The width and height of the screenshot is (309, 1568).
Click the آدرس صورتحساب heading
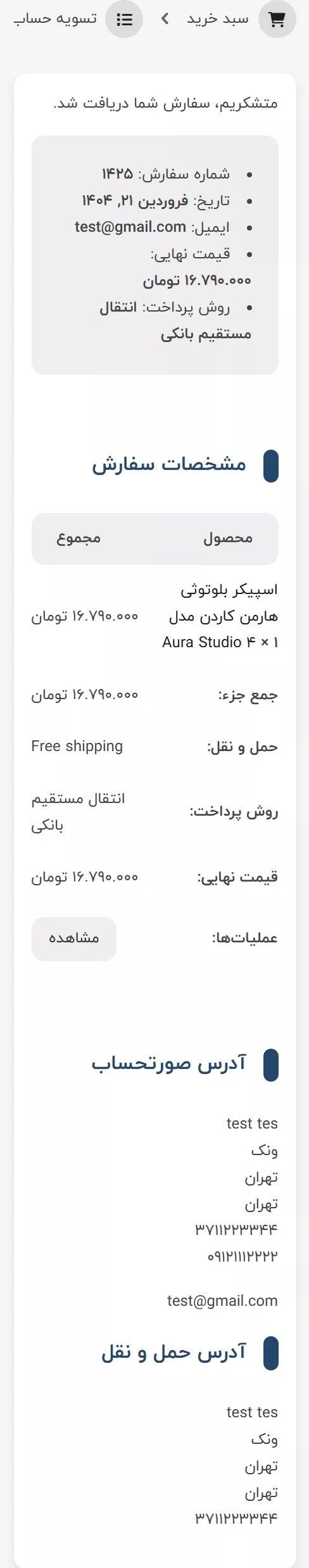(x=169, y=1063)
